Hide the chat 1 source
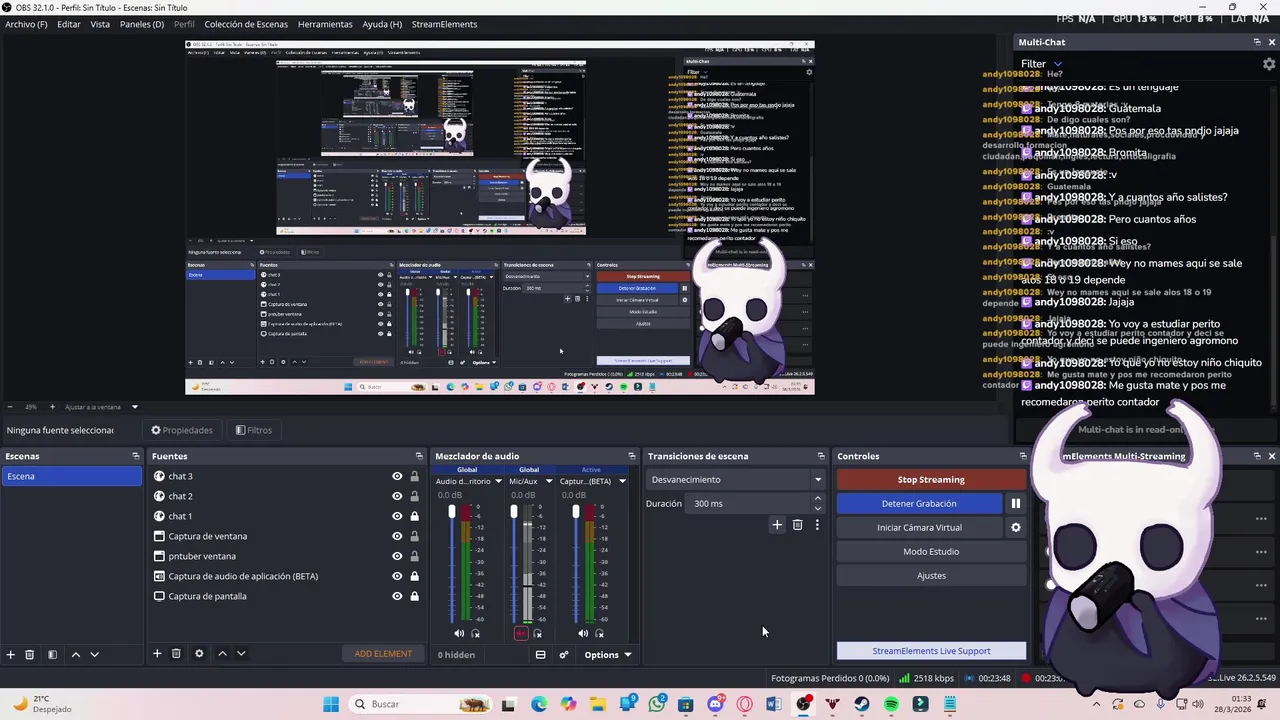The image size is (1280, 720). [x=397, y=516]
